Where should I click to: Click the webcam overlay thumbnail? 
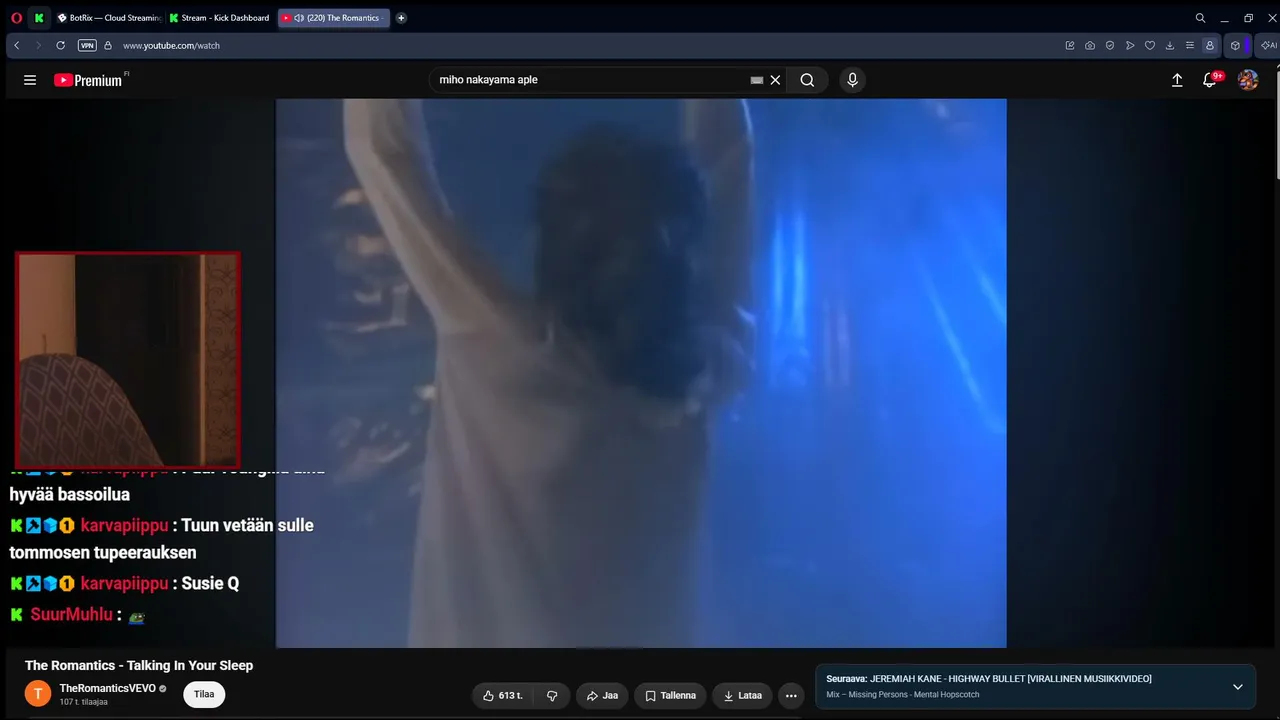pos(127,360)
